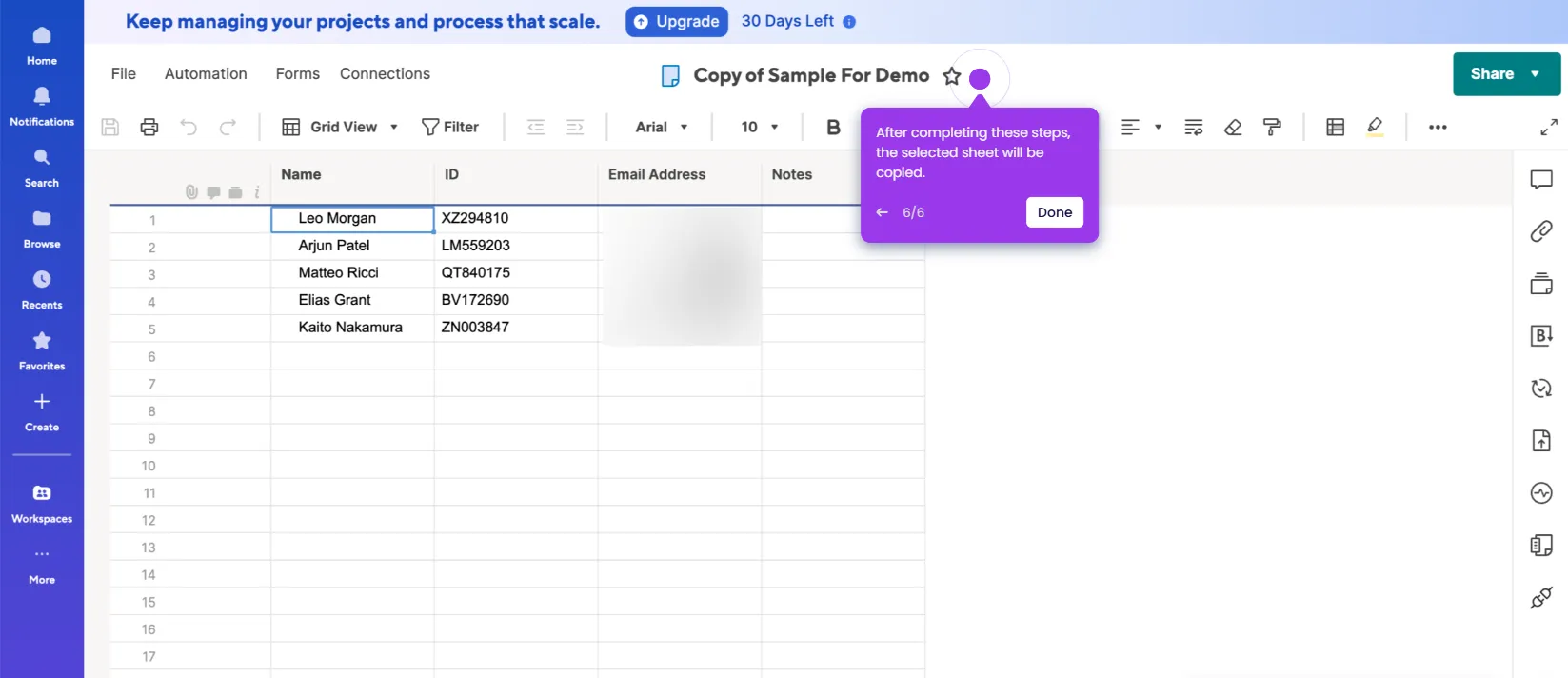This screenshot has height=678, width=1568.
Task: Click the sheet title text
Action: [x=811, y=75]
